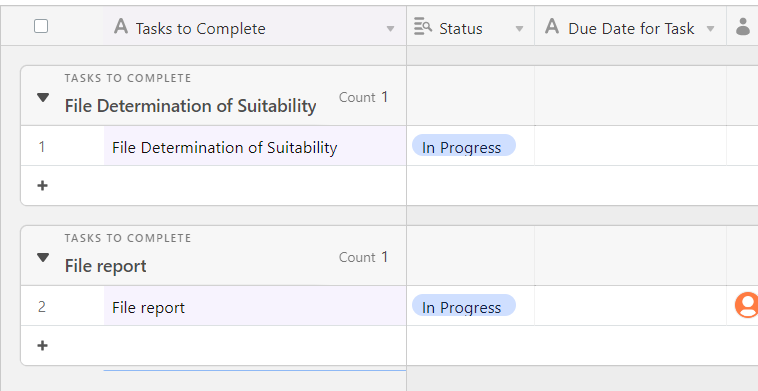The image size is (758, 391).
Task: Click the text-type icon beside Tasks to Complete
Action: pyautogui.click(x=121, y=27)
